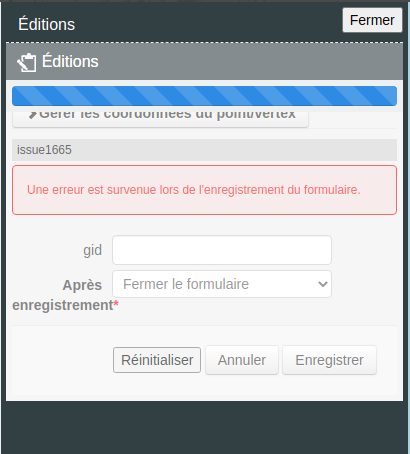The image size is (410, 454).
Task: Focus the gid input field
Action: tap(222, 250)
